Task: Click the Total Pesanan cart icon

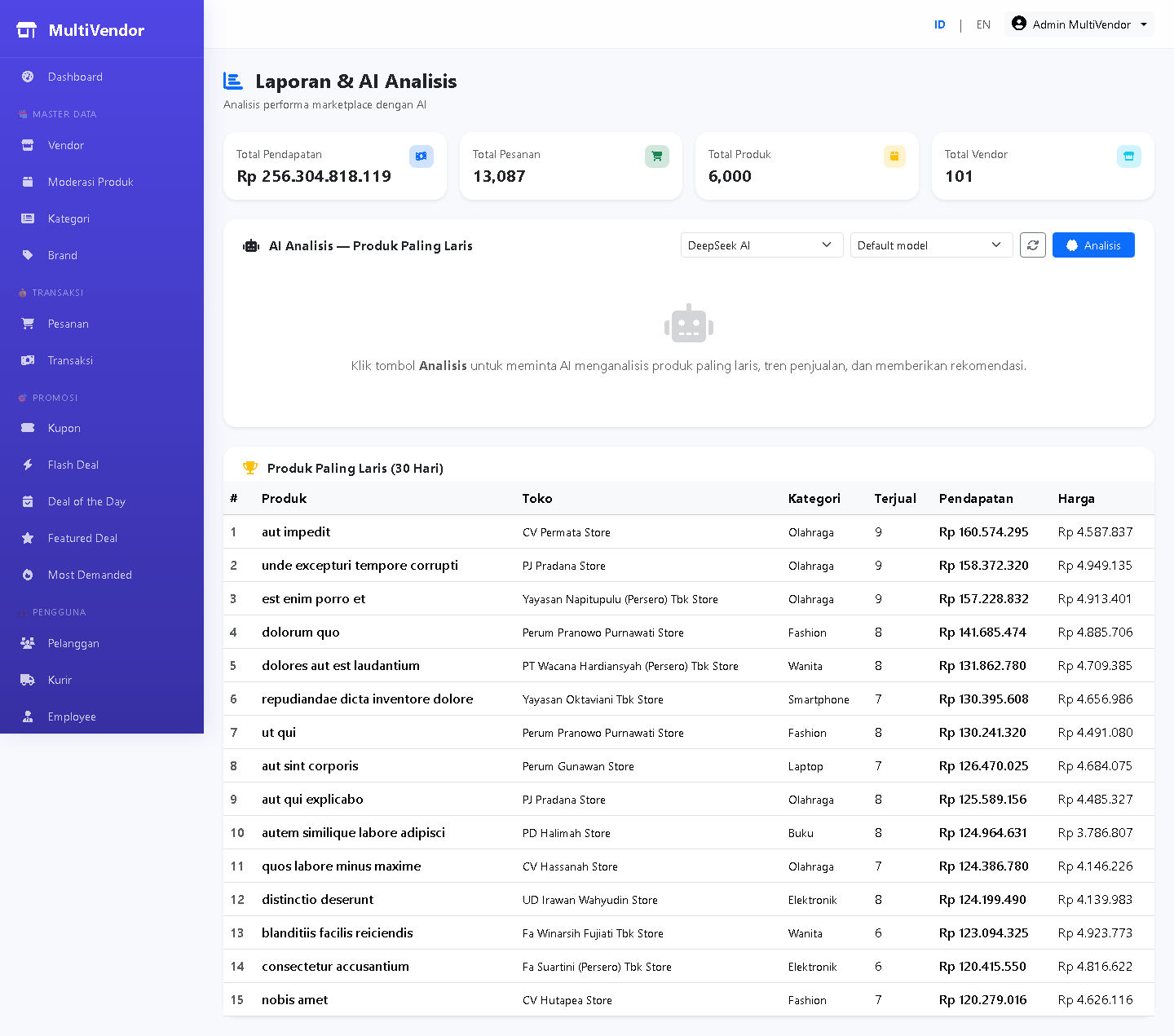Action: [657, 157]
